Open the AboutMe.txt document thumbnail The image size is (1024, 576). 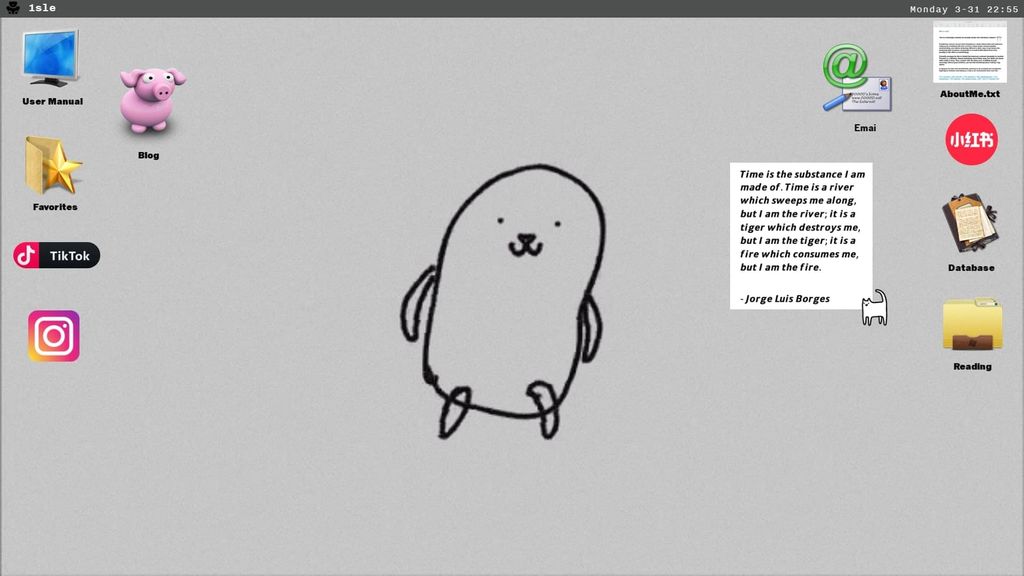970,52
